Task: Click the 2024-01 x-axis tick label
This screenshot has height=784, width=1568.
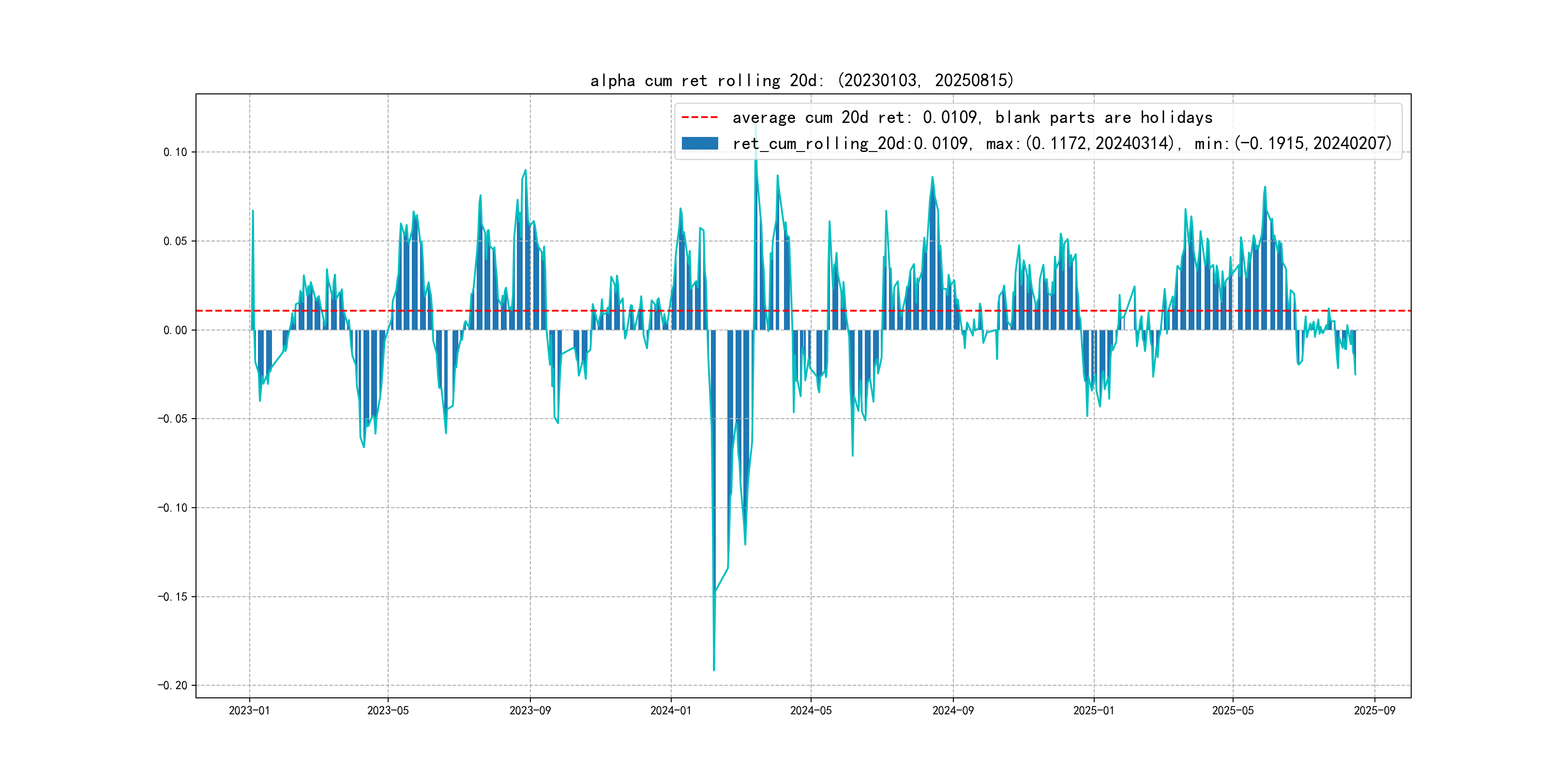Action: click(671, 710)
